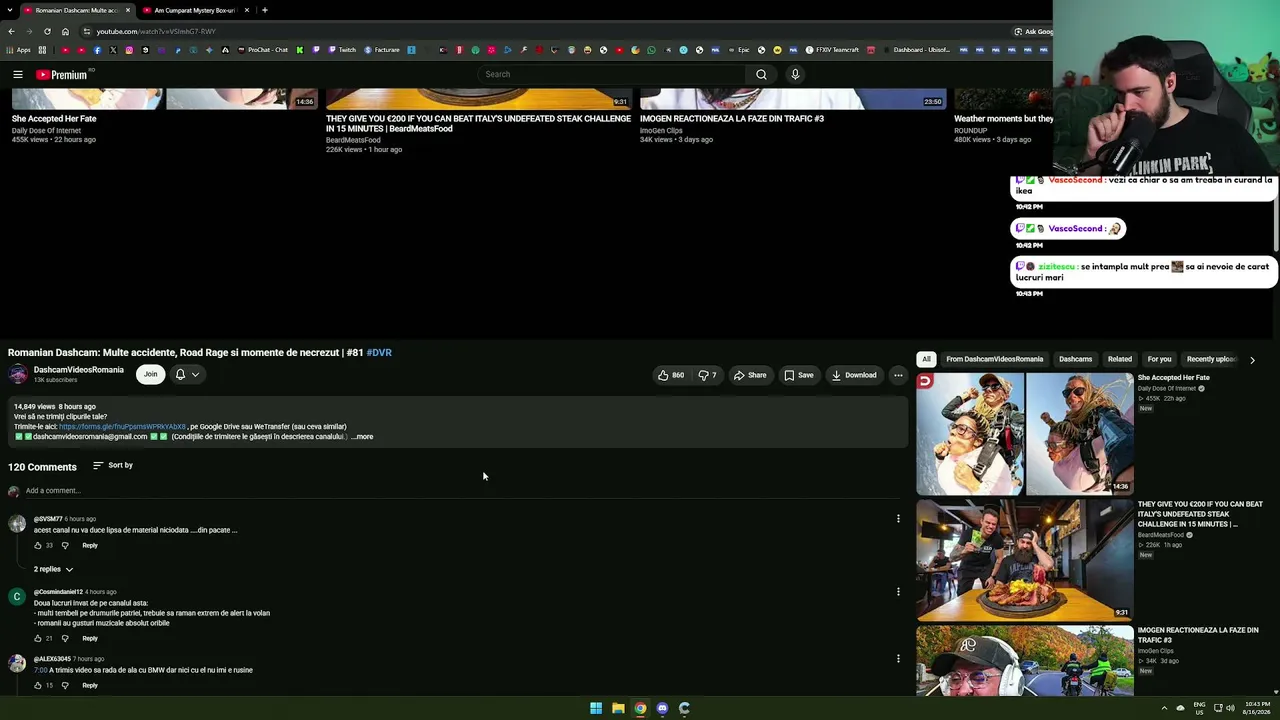Image resolution: width=1280 pixels, height=720 pixels.
Task: Expand 2 replies under @SVSM77 comment
Action: [53, 569]
